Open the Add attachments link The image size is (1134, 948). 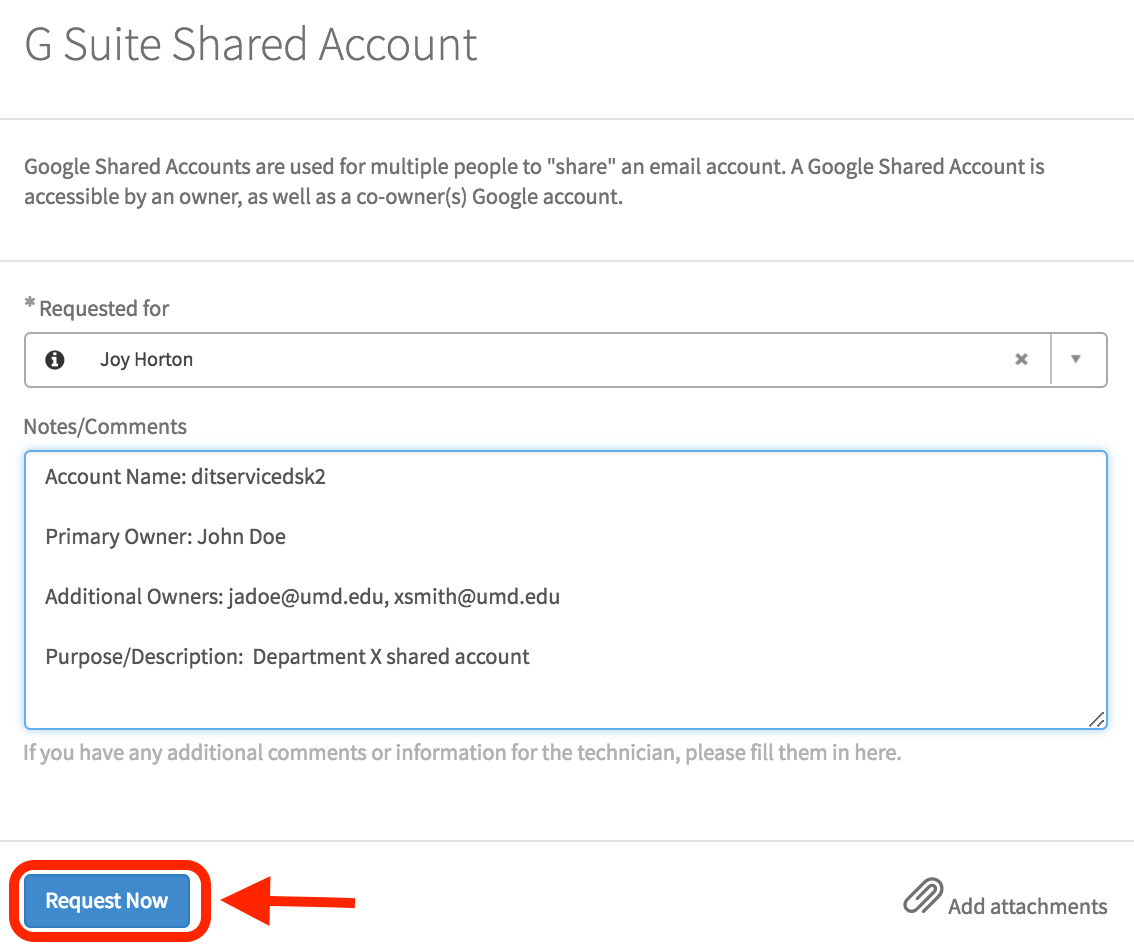(1027, 907)
